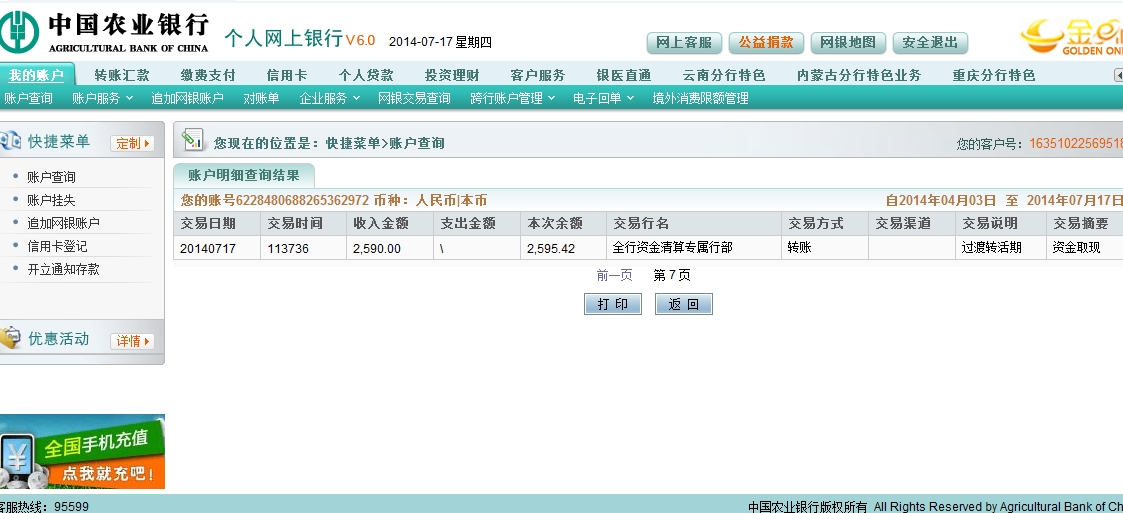The image size is (1123, 513).
Task: Open the 全国手机充值 promotional banner
Action: [82, 452]
